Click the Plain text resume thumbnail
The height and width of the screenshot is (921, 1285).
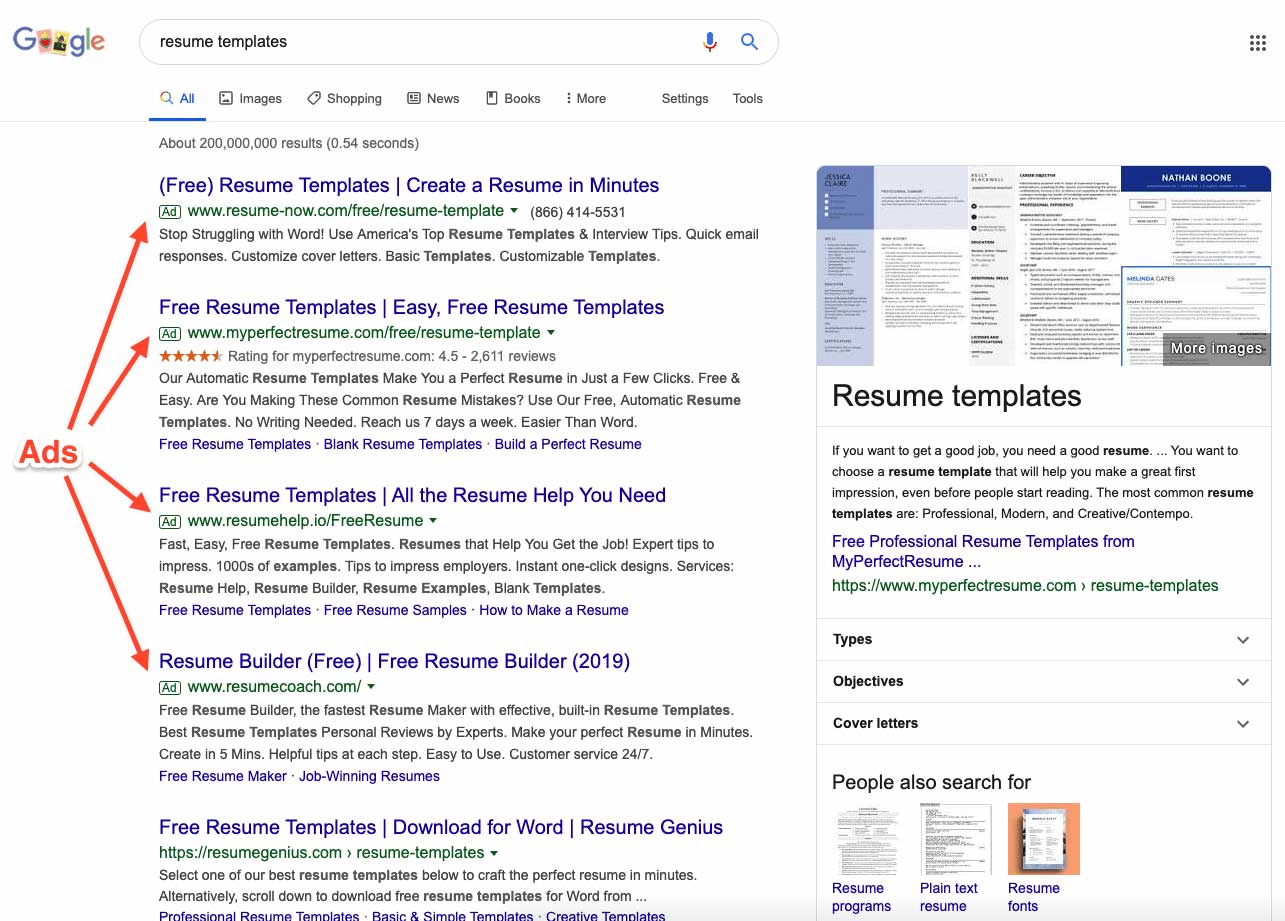coord(955,838)
